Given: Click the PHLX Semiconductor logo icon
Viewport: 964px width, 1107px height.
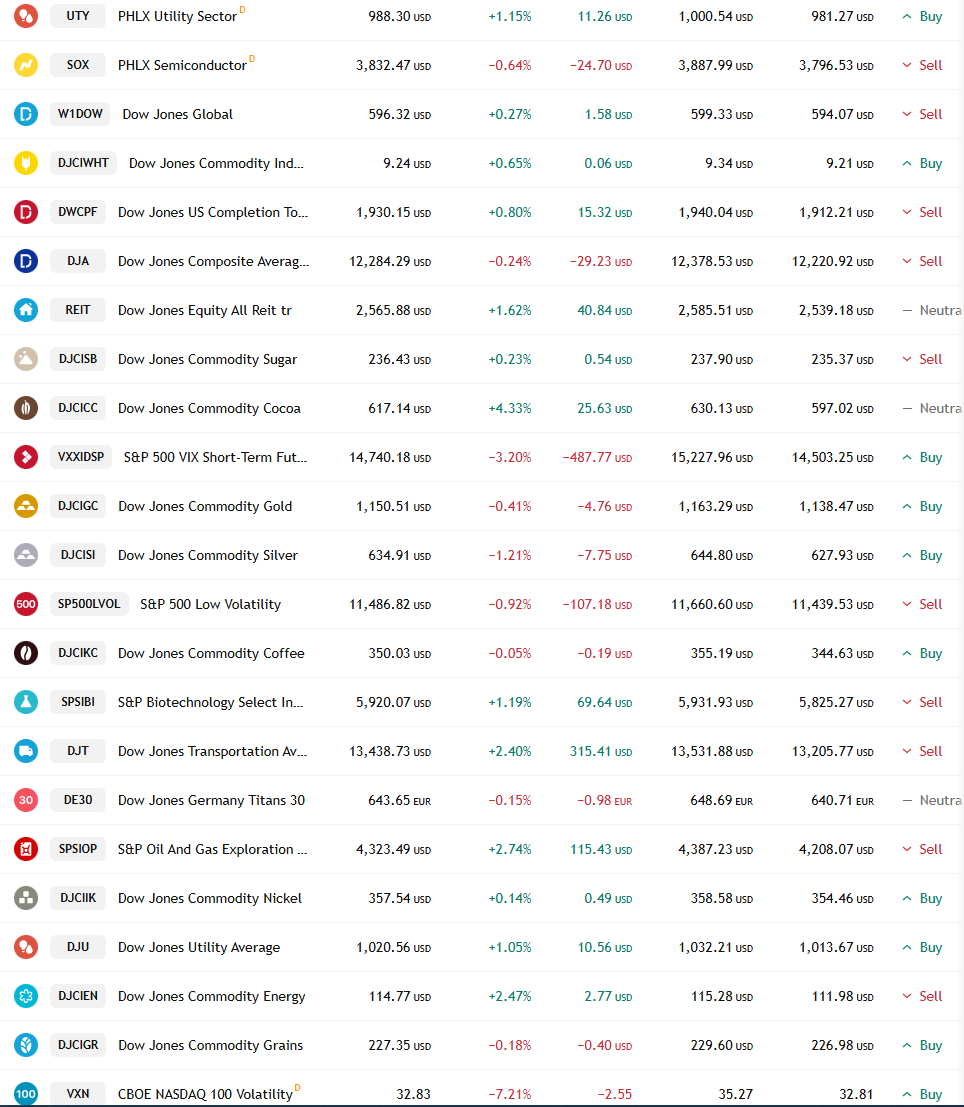Looking at the screenshot, I should pos(26,65).
